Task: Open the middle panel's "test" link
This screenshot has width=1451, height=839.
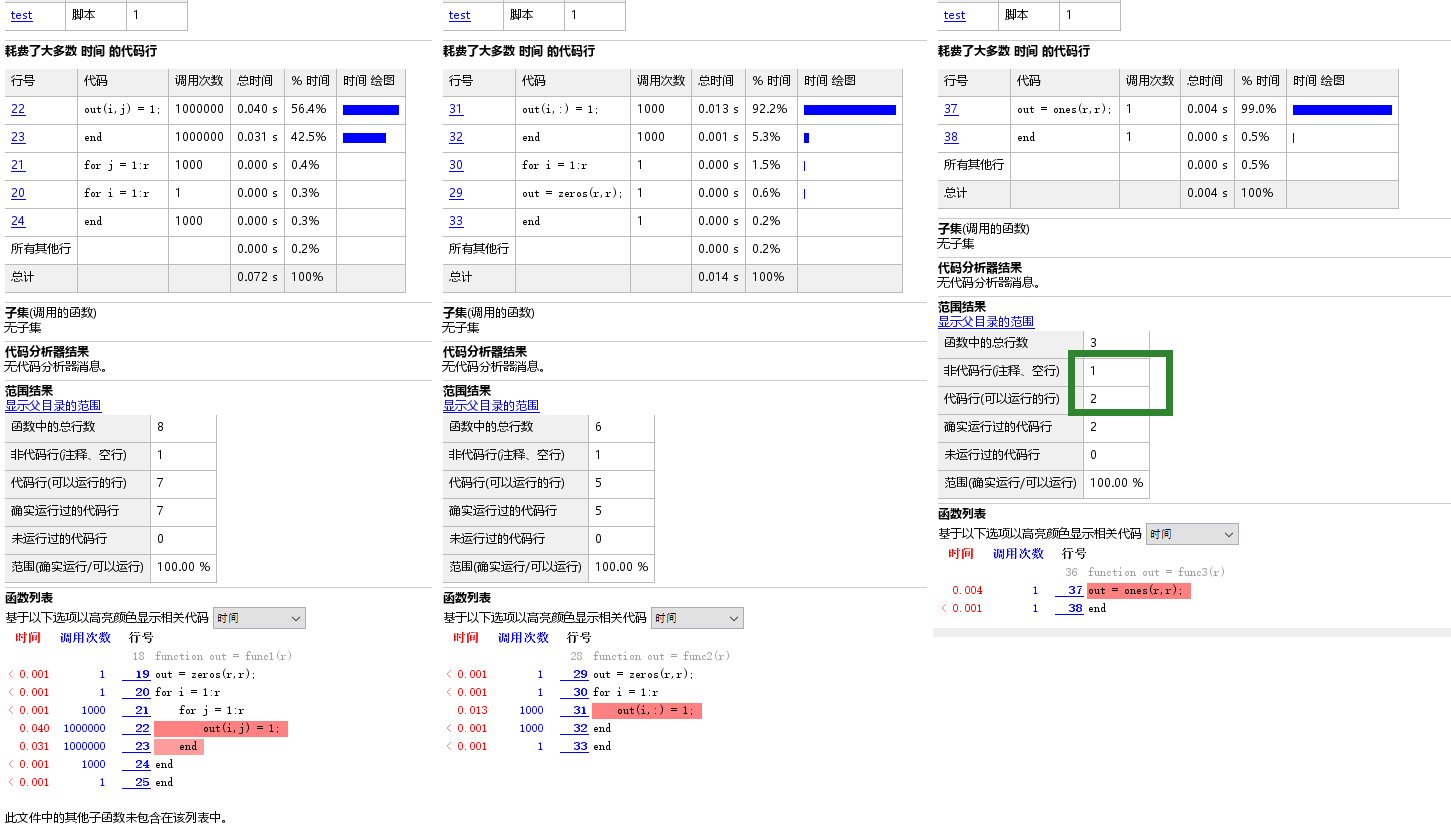Action: 459,15
